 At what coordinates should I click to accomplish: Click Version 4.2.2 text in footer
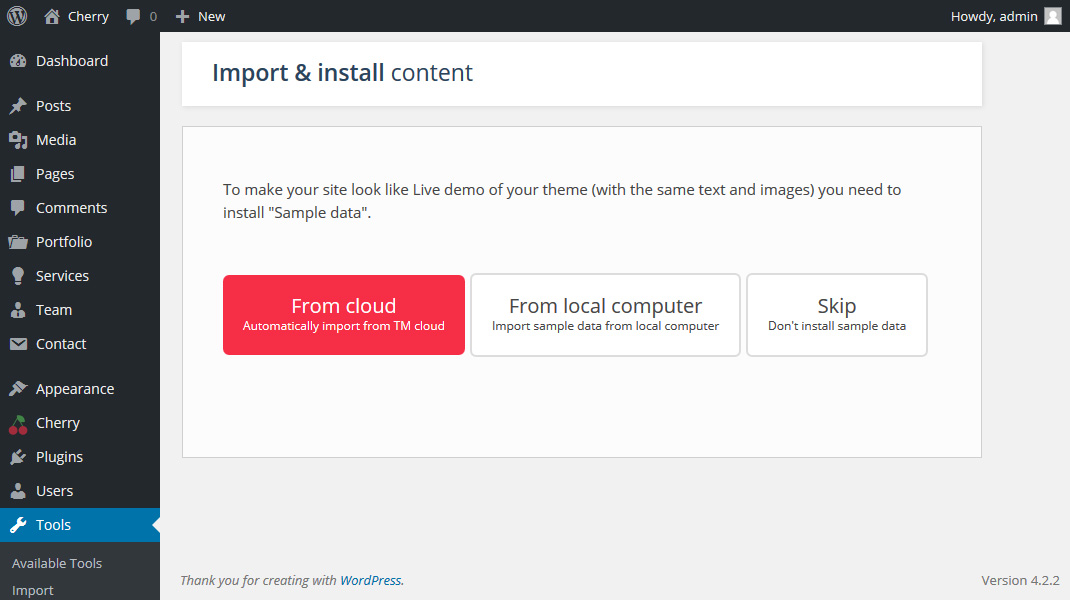pyautogui.click(x=1020, y=580)
